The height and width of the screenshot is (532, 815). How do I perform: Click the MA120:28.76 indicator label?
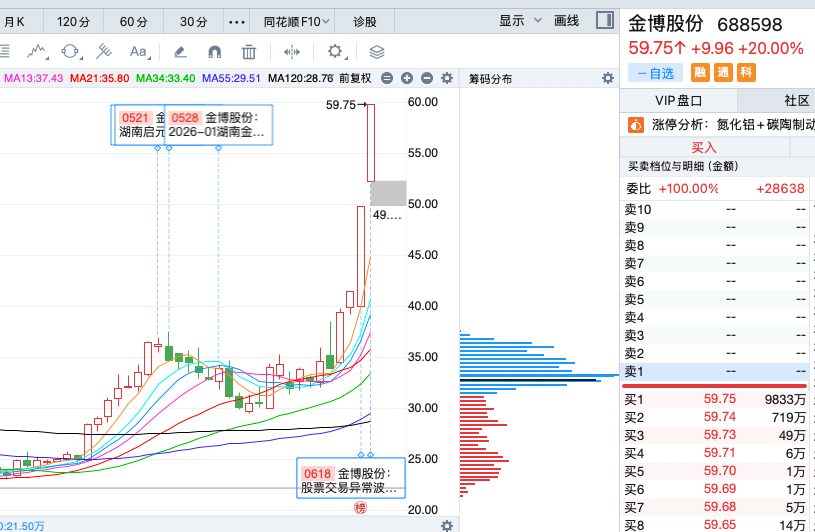tap(300, 78)
